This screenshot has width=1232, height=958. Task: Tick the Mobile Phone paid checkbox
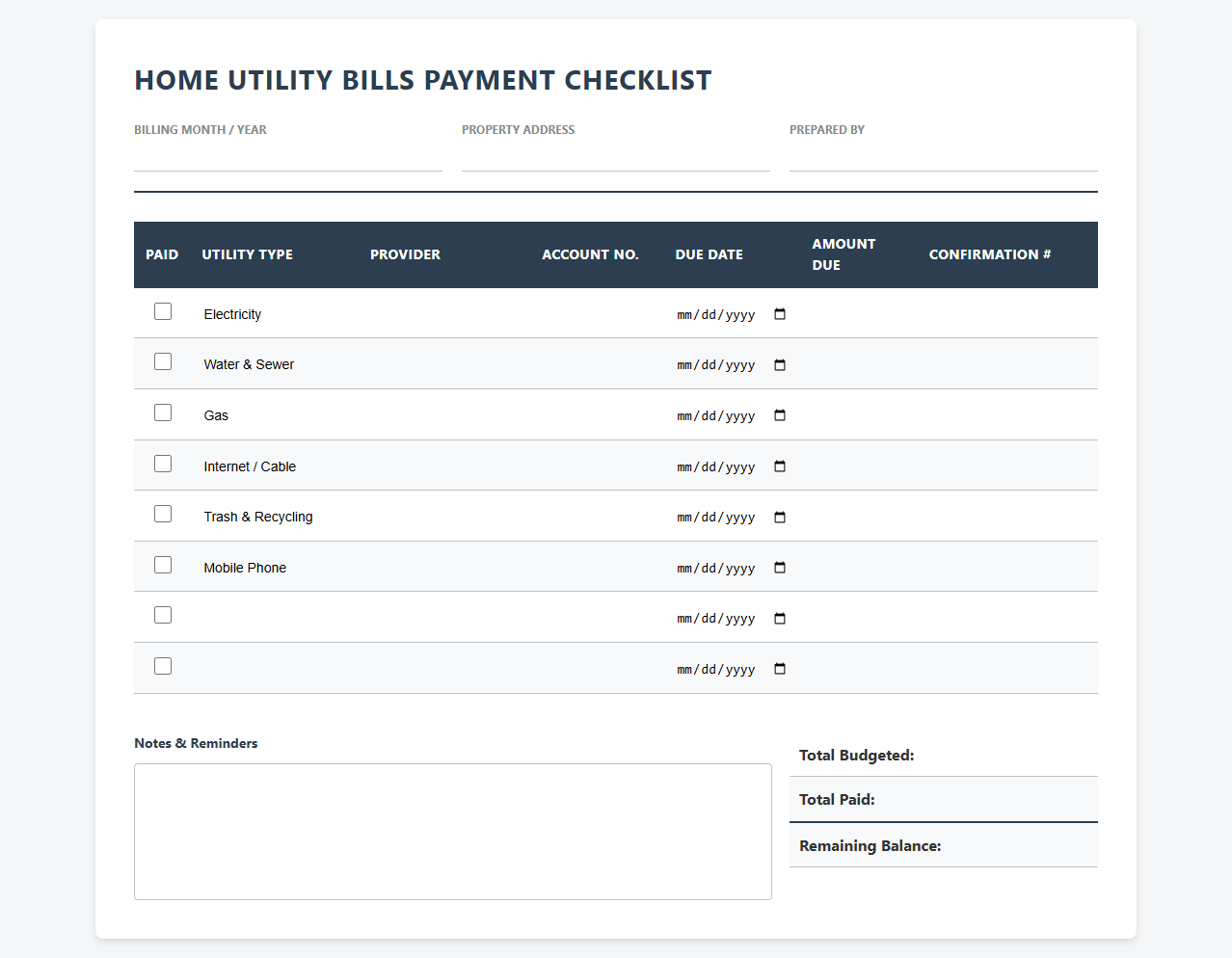163,565
